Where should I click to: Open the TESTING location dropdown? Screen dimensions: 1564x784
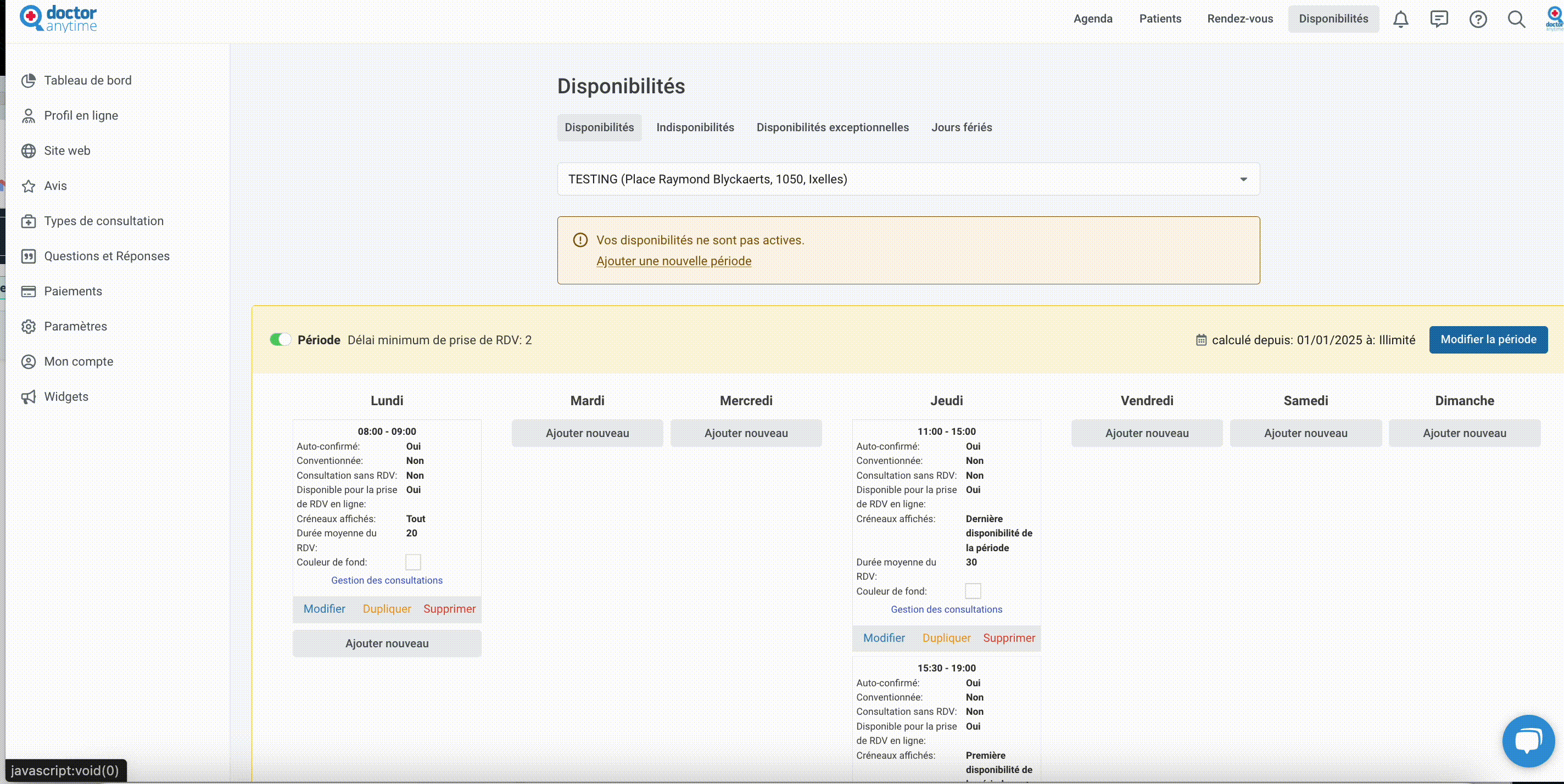click(908, 179)
